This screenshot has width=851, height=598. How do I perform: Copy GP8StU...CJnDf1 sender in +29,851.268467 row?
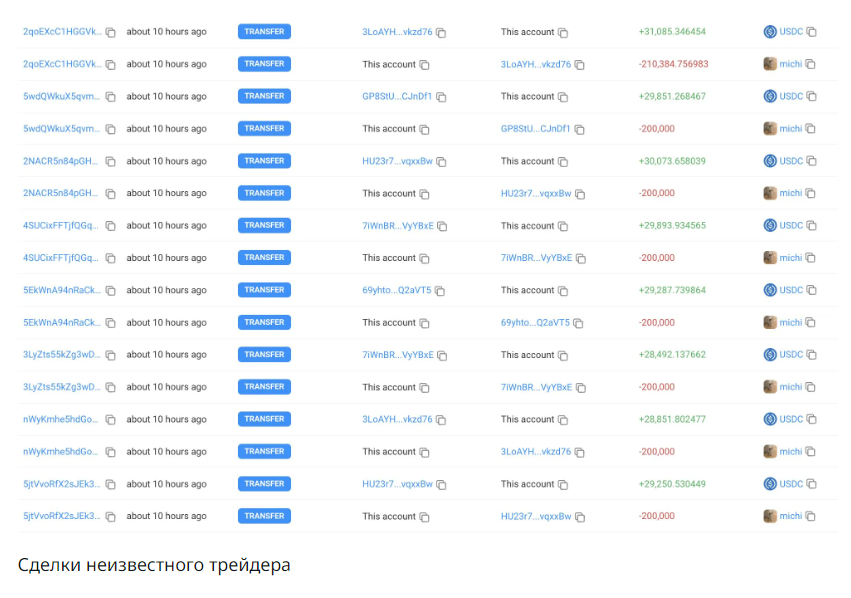(x=441, y=97)
